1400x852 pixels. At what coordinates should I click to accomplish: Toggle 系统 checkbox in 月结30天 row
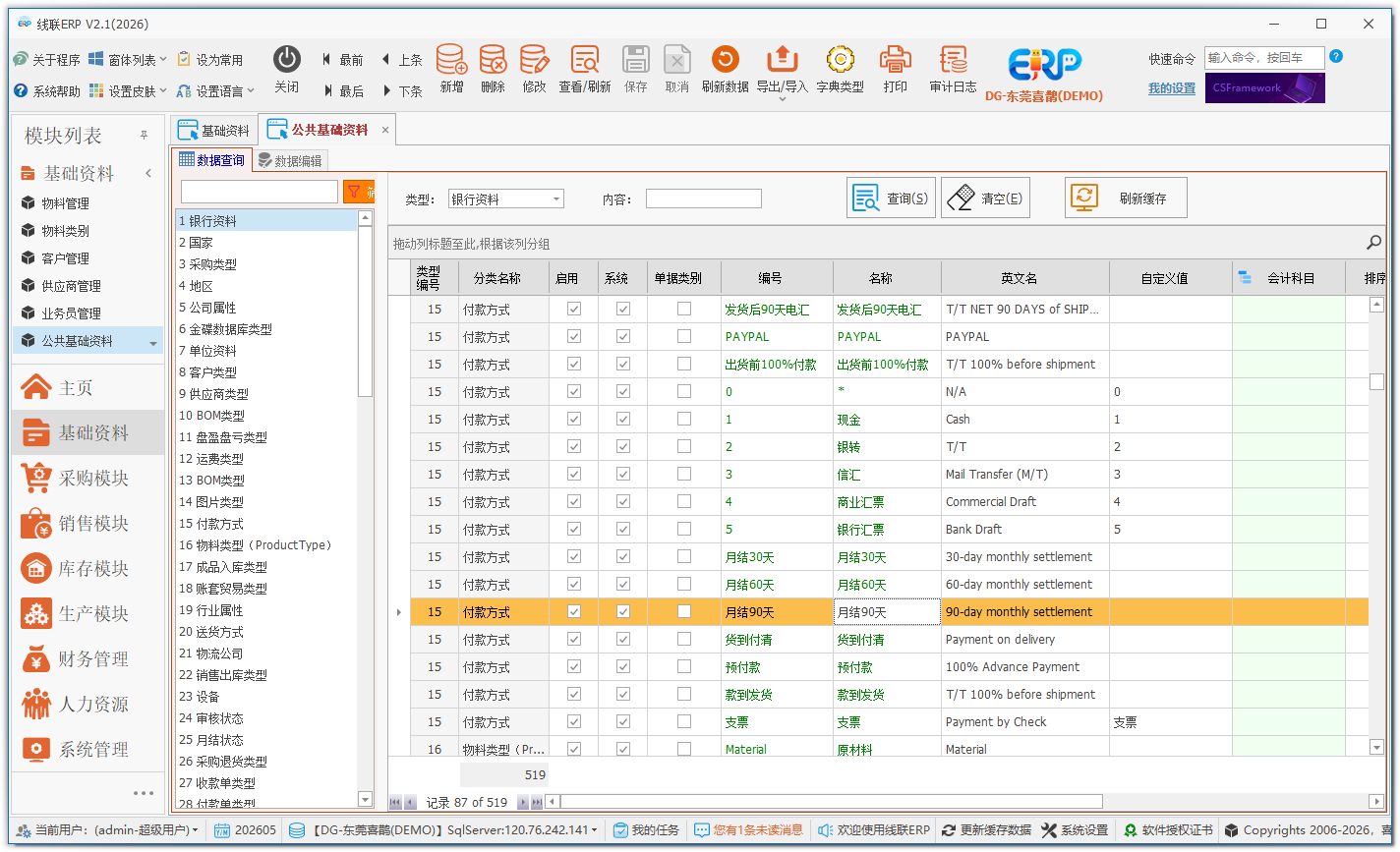(622, 556)
